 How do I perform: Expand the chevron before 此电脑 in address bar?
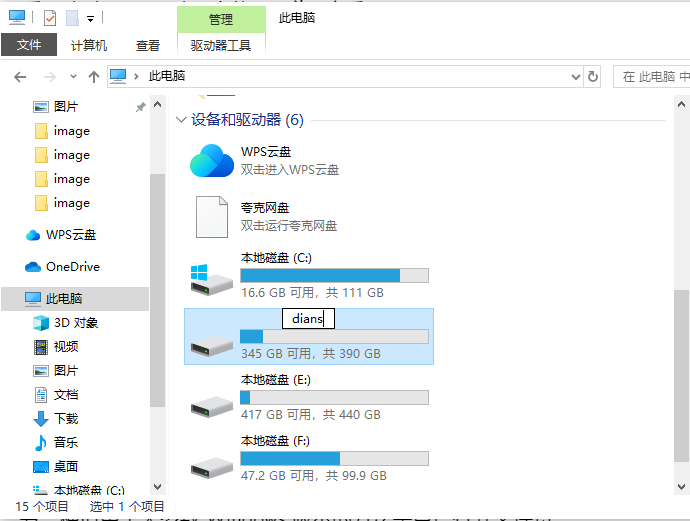tap(136, 77)
